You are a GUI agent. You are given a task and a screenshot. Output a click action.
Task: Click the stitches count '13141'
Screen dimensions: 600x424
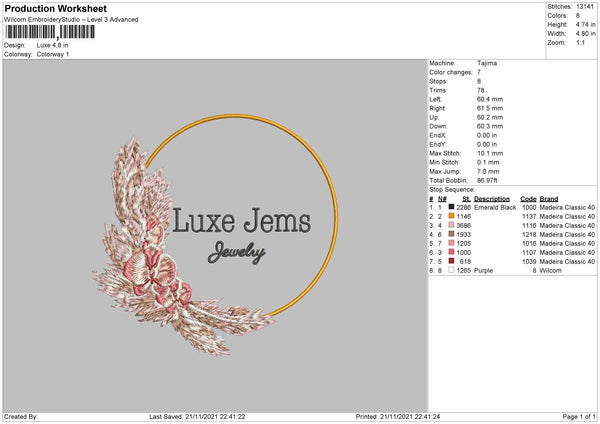coord(585,7)
